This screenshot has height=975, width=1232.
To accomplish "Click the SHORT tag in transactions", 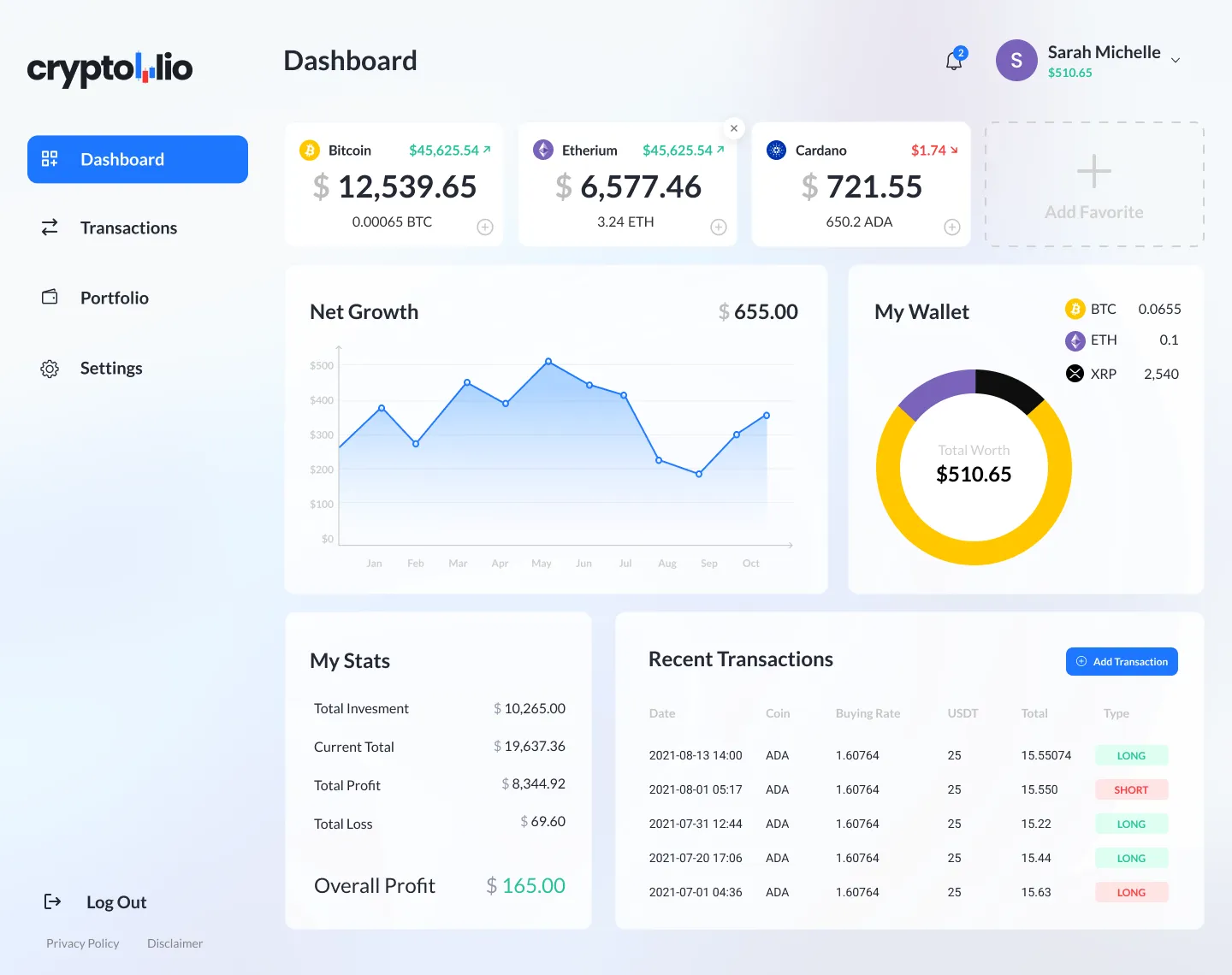I will pos(1131,789).
